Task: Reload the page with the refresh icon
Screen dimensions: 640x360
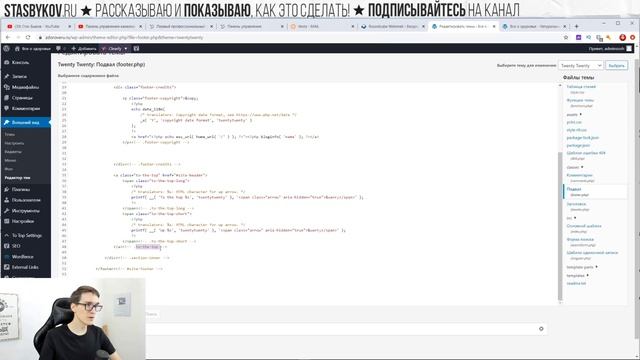Action: click(28, 37)
